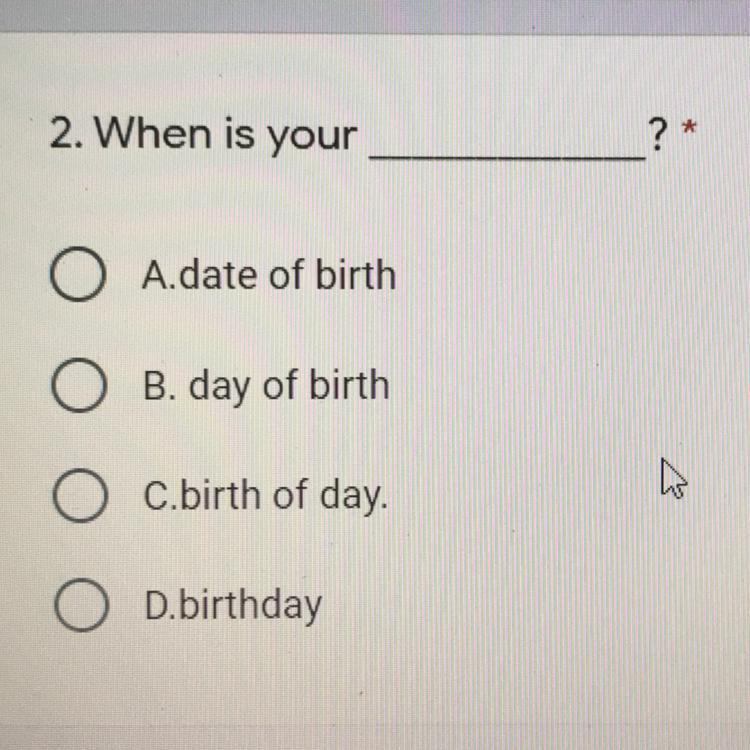Click the 'D.birthday' answer label
The image size is (750, 750).
233,606
